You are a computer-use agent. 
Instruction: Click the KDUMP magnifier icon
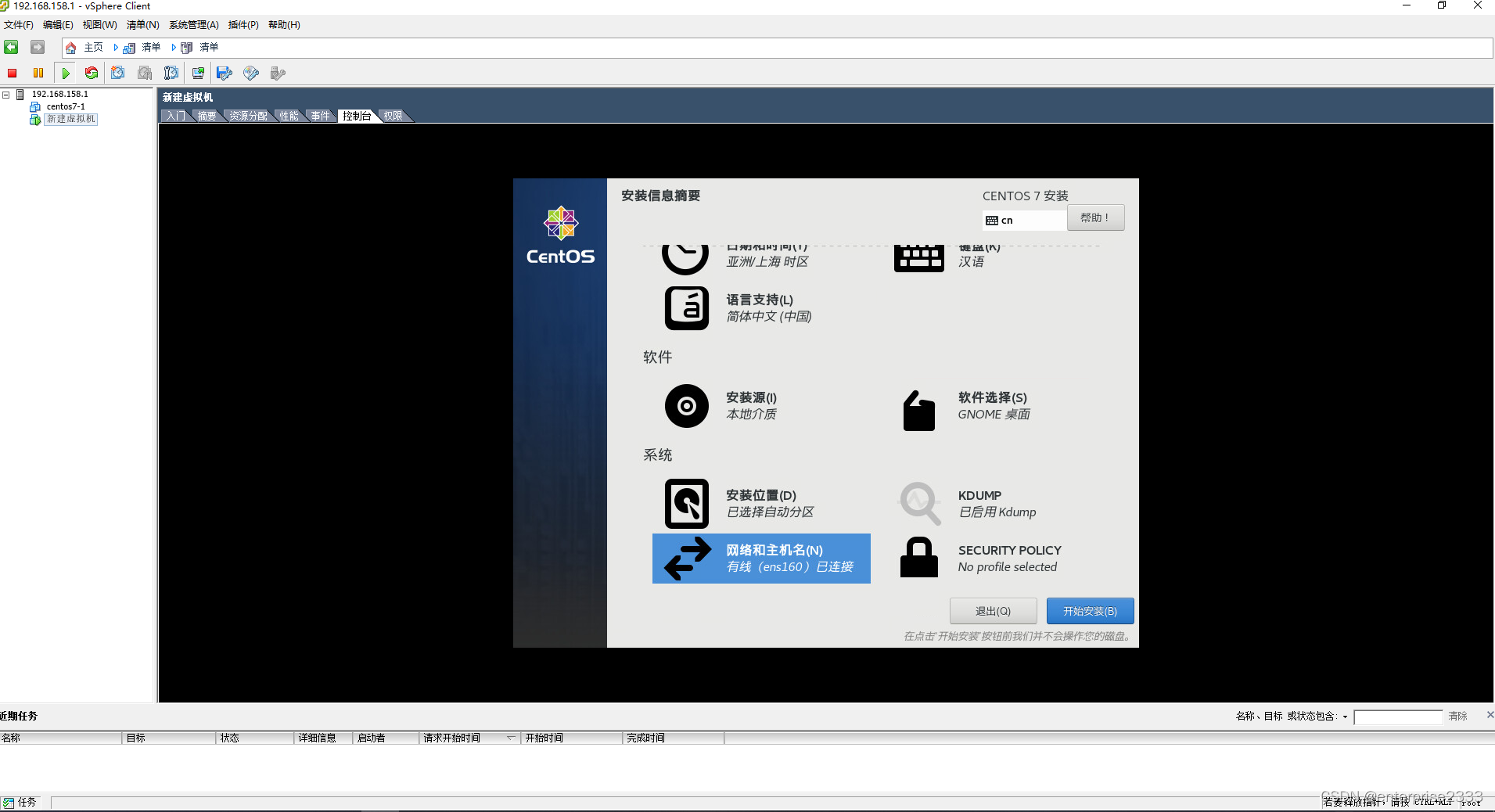920,503
